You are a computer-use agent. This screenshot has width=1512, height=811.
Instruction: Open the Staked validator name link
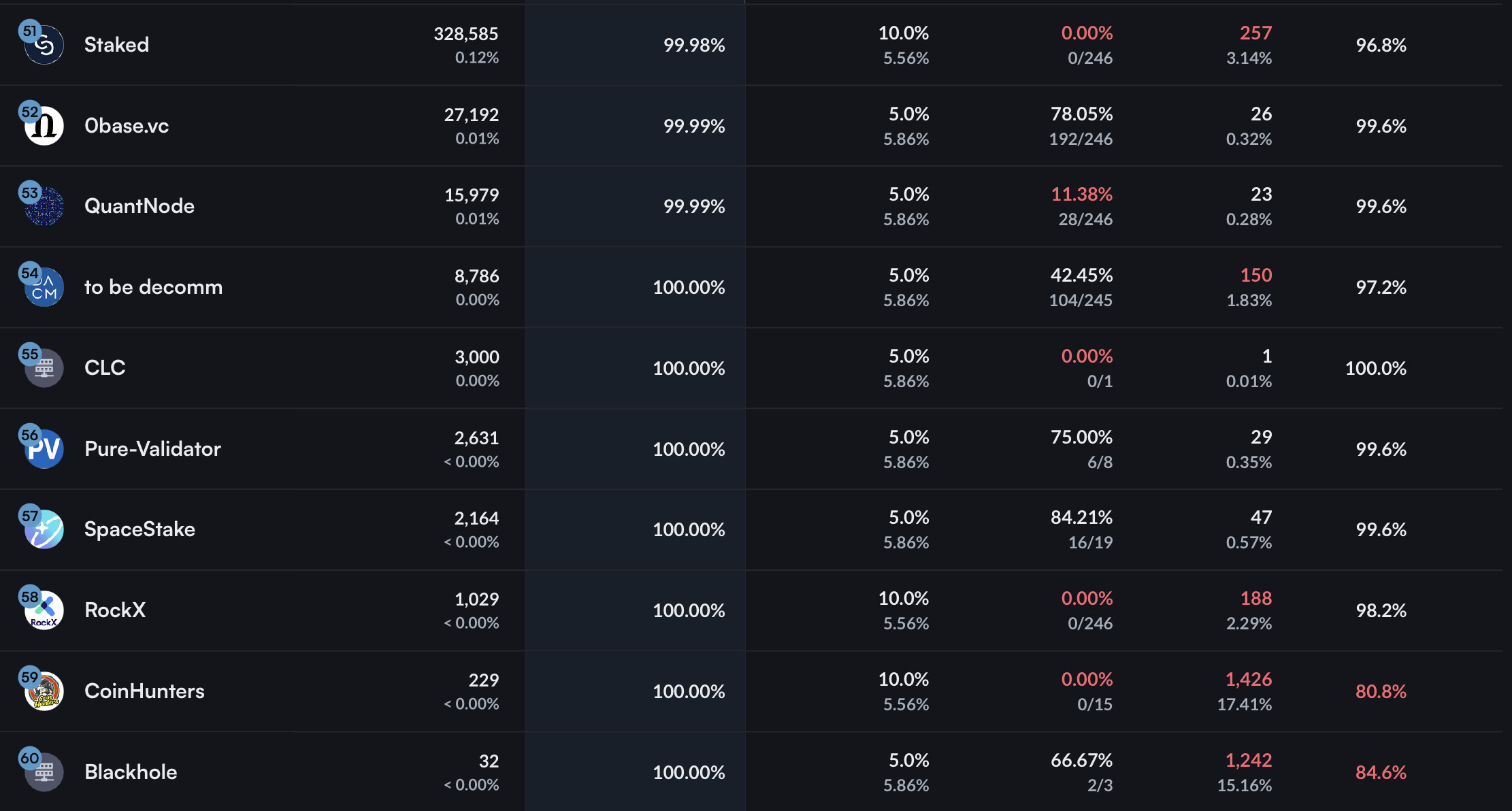click(x=116, y=45)
